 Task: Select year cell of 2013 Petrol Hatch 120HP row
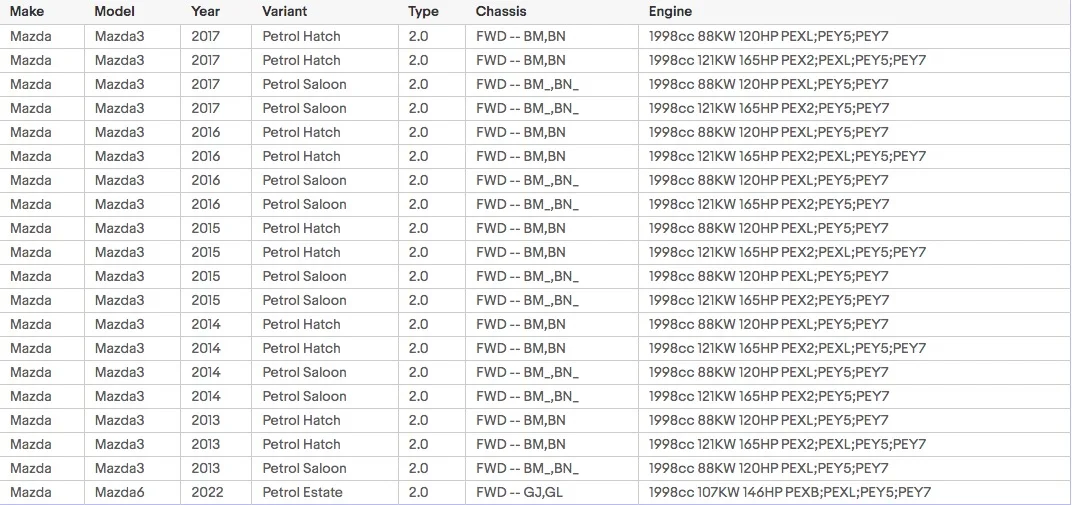coord(216,420)
